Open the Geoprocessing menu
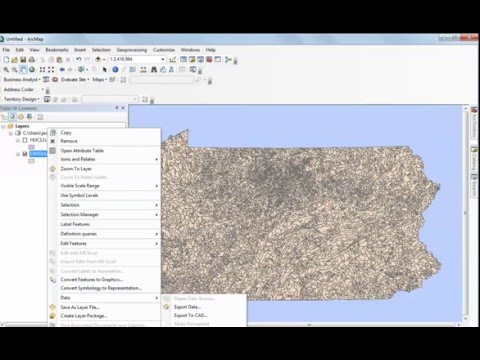This screenshot has width=480, height=360. tap(132, 50)
